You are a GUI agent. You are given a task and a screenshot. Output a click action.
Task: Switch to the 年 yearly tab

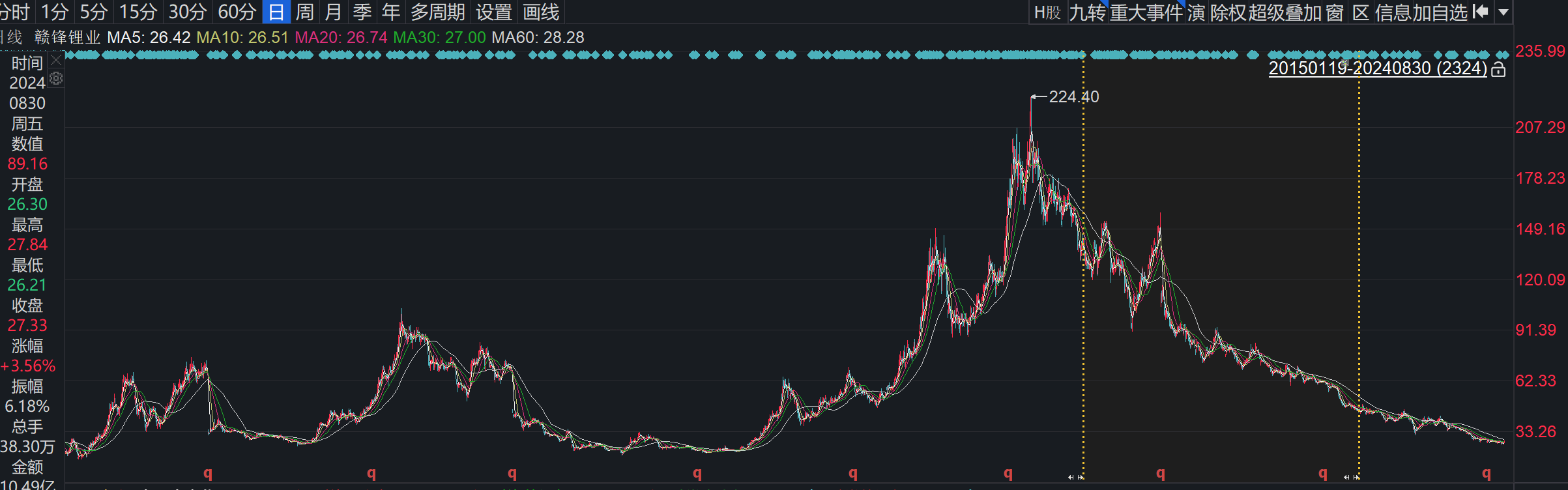point(391,12)
